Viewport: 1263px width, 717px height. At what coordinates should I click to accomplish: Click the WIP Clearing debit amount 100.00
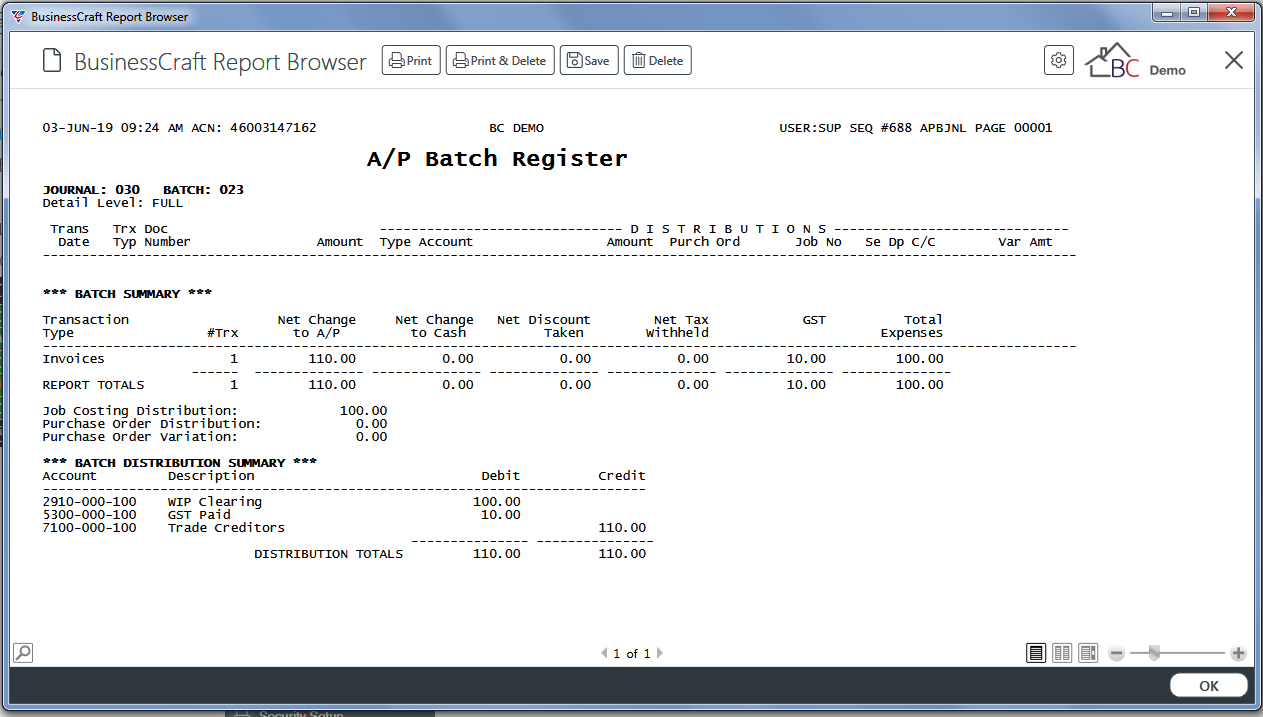pyautogui.click(x=497, y=502)
